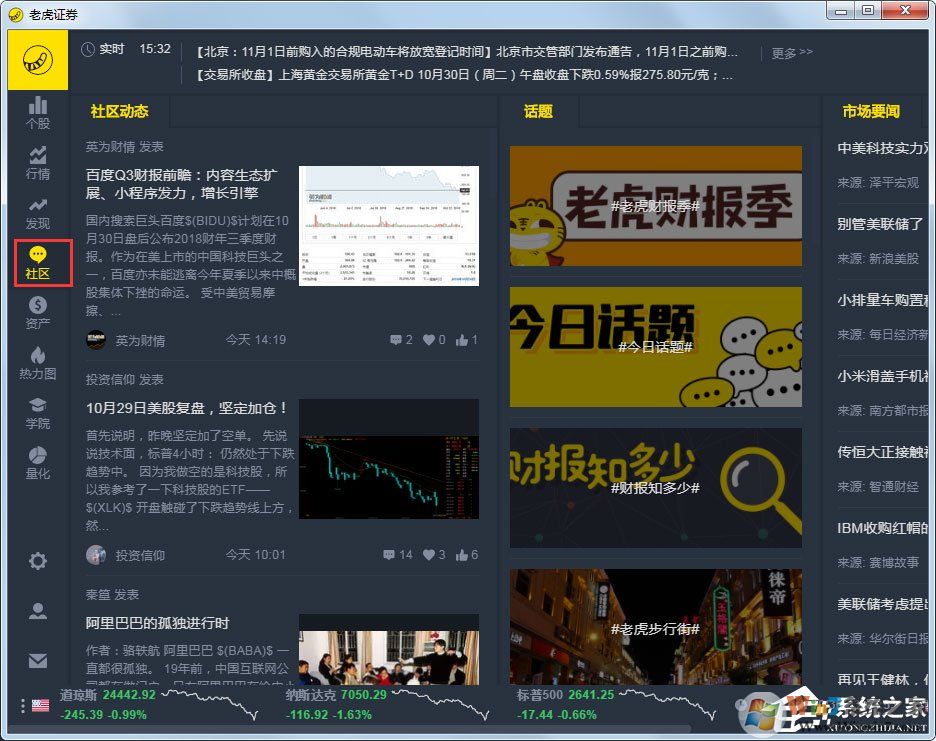Click the 今天 14:19 timestamp on the 百度 post
This screenshot has width=936, height=741.
255,340
